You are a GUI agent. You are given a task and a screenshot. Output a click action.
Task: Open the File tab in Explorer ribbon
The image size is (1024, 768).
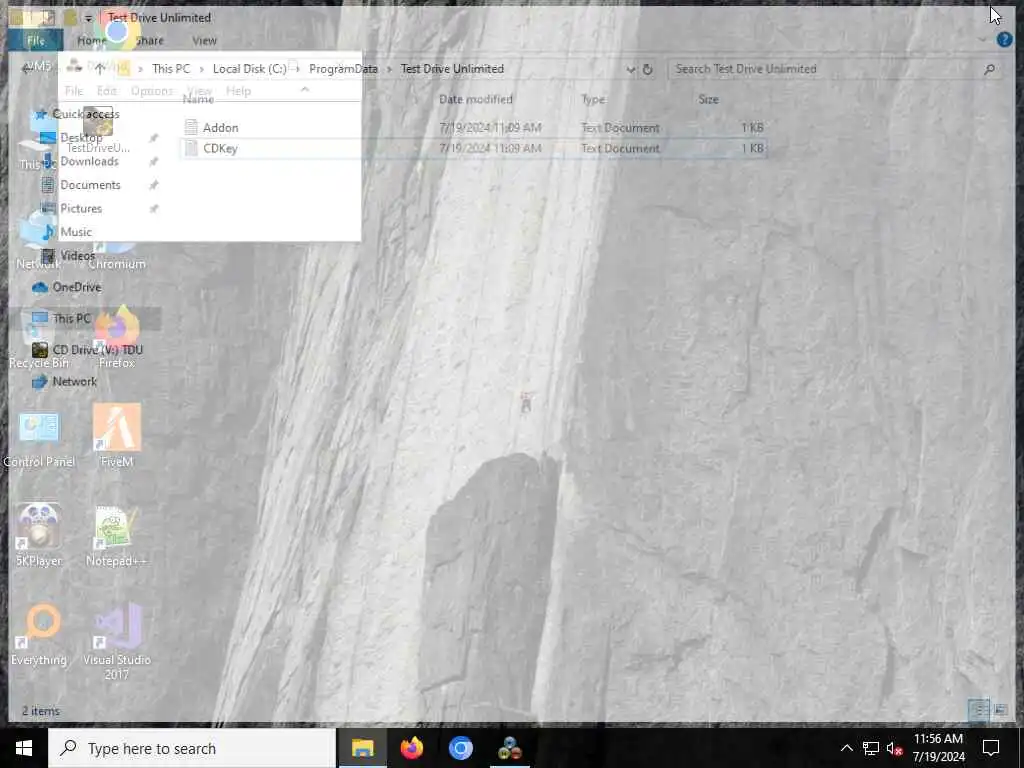pyautogui.click(x=35, y=40)
